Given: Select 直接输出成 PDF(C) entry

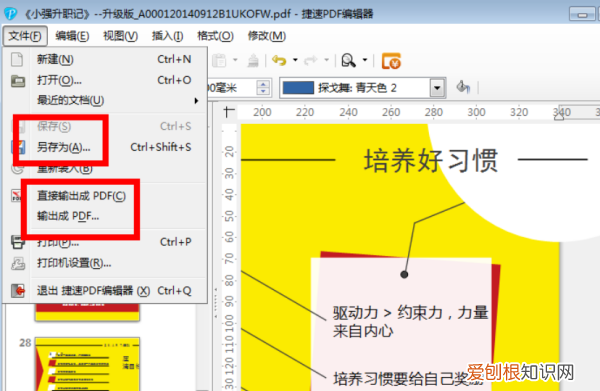Looking at the screenshot, I should pyautogui.click(x=105, y=196).
